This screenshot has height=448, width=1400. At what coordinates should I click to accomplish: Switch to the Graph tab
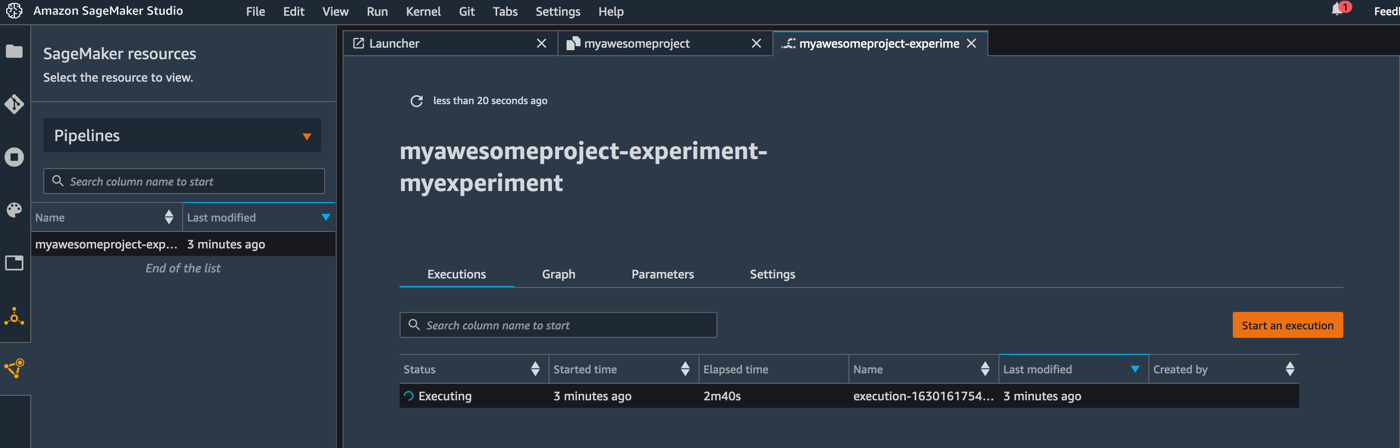point(558,274)
